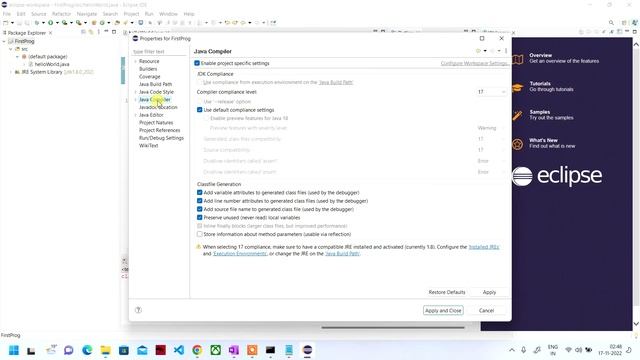Toggle Add variable attributes to class files checkbox

pos(200,192)
